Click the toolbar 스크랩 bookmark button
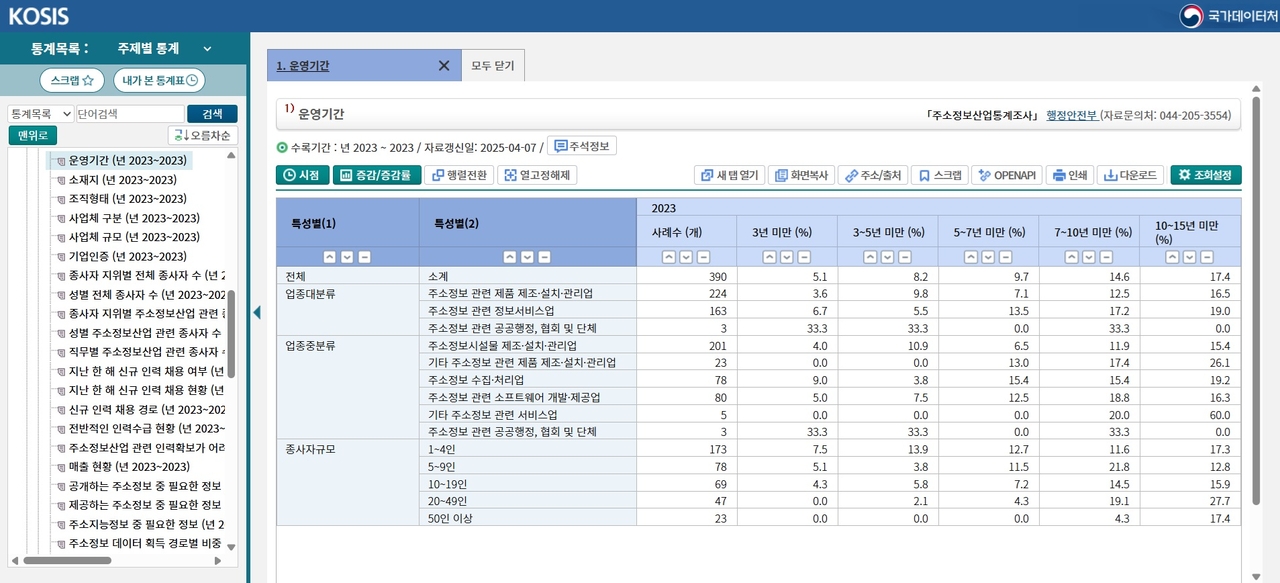This screenshot has height=583, width=1280. pyautogui.click(x=940, y=175)
